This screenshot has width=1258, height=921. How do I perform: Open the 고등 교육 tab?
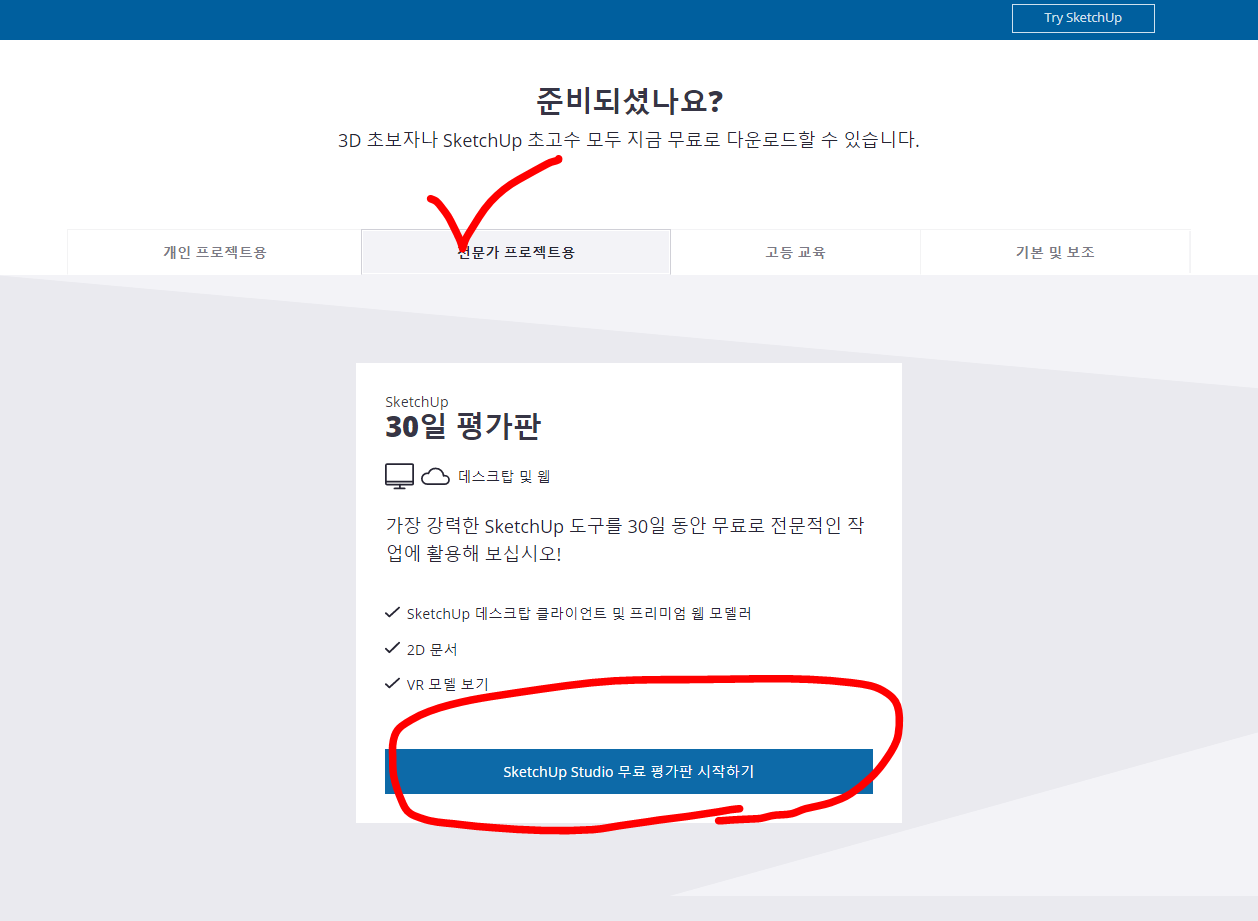(795, 252)
